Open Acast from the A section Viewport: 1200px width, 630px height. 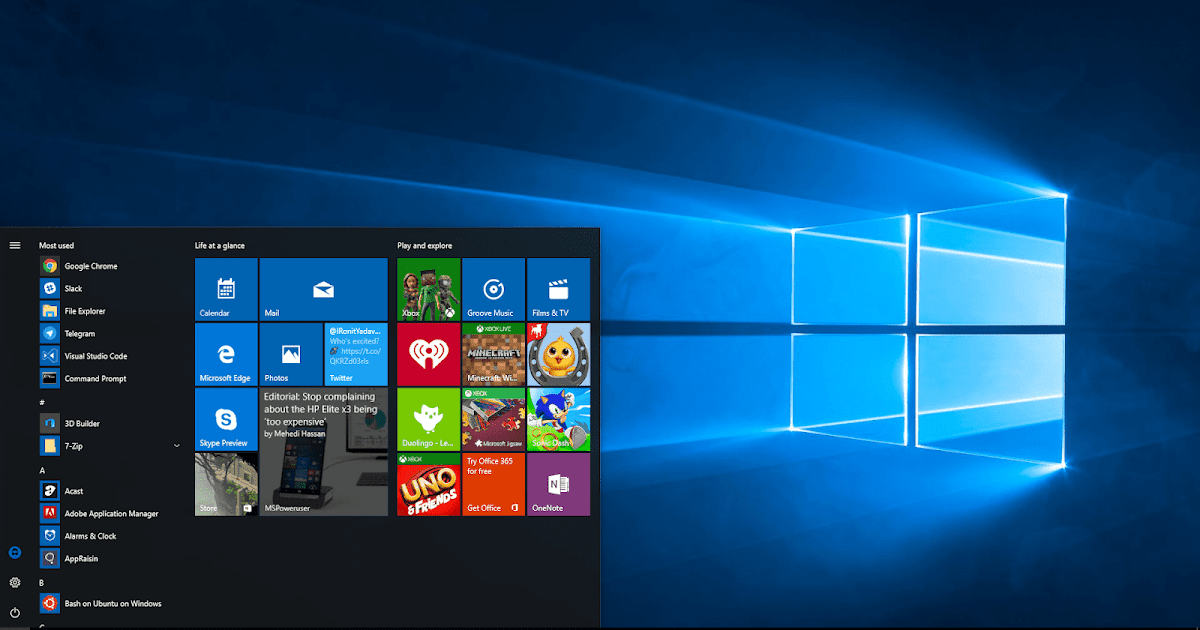point(110,491)
